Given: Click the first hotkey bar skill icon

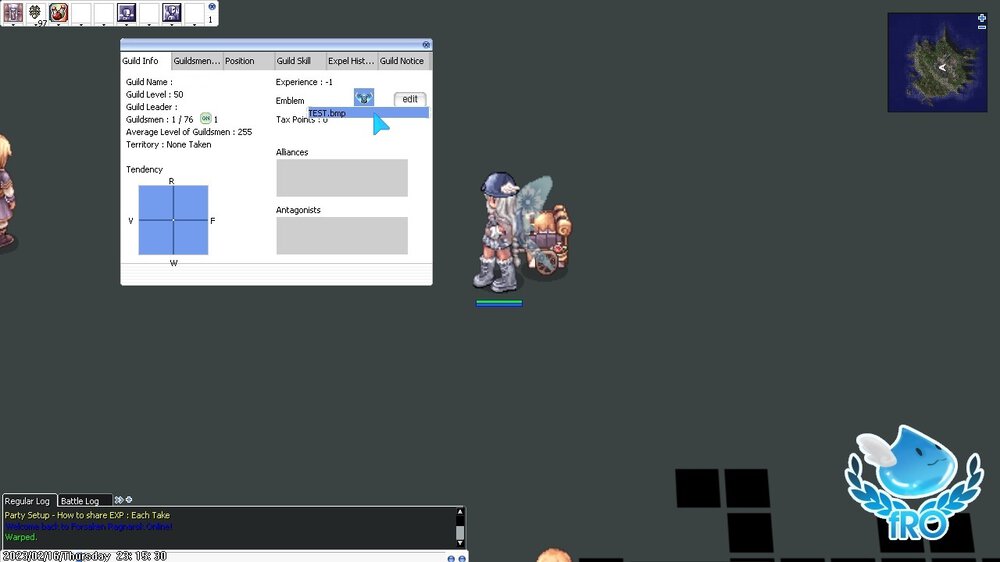Looking at the screenshot, I should [x=13, y=13].
